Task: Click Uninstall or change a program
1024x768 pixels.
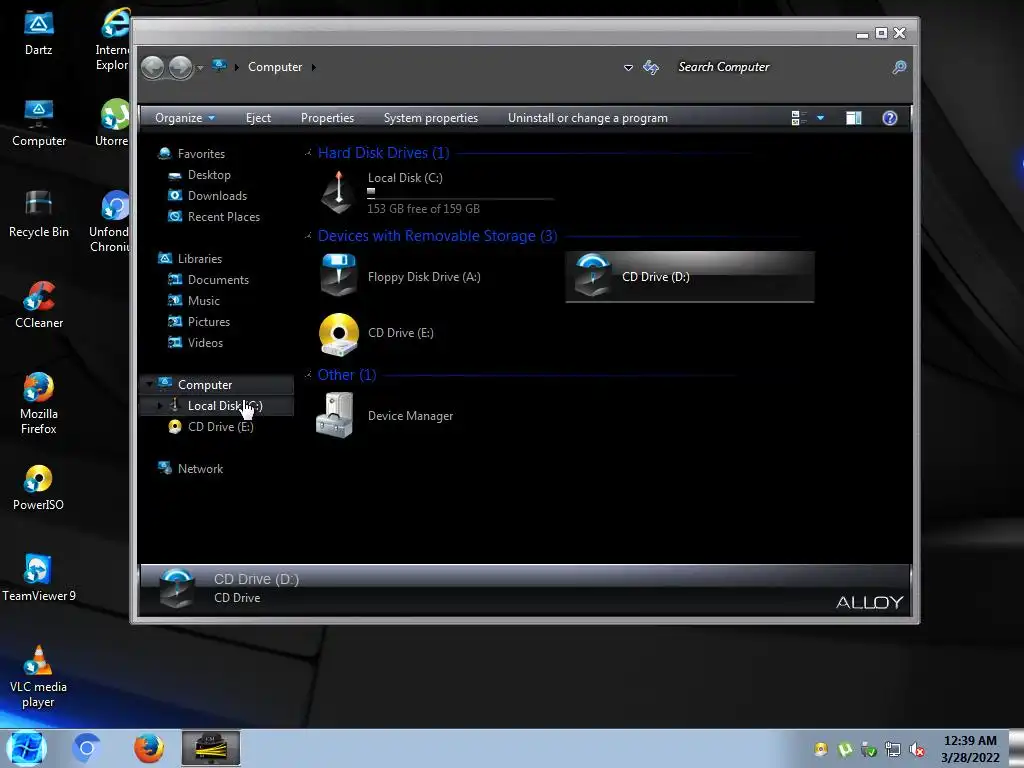Action: coord(588,118)
